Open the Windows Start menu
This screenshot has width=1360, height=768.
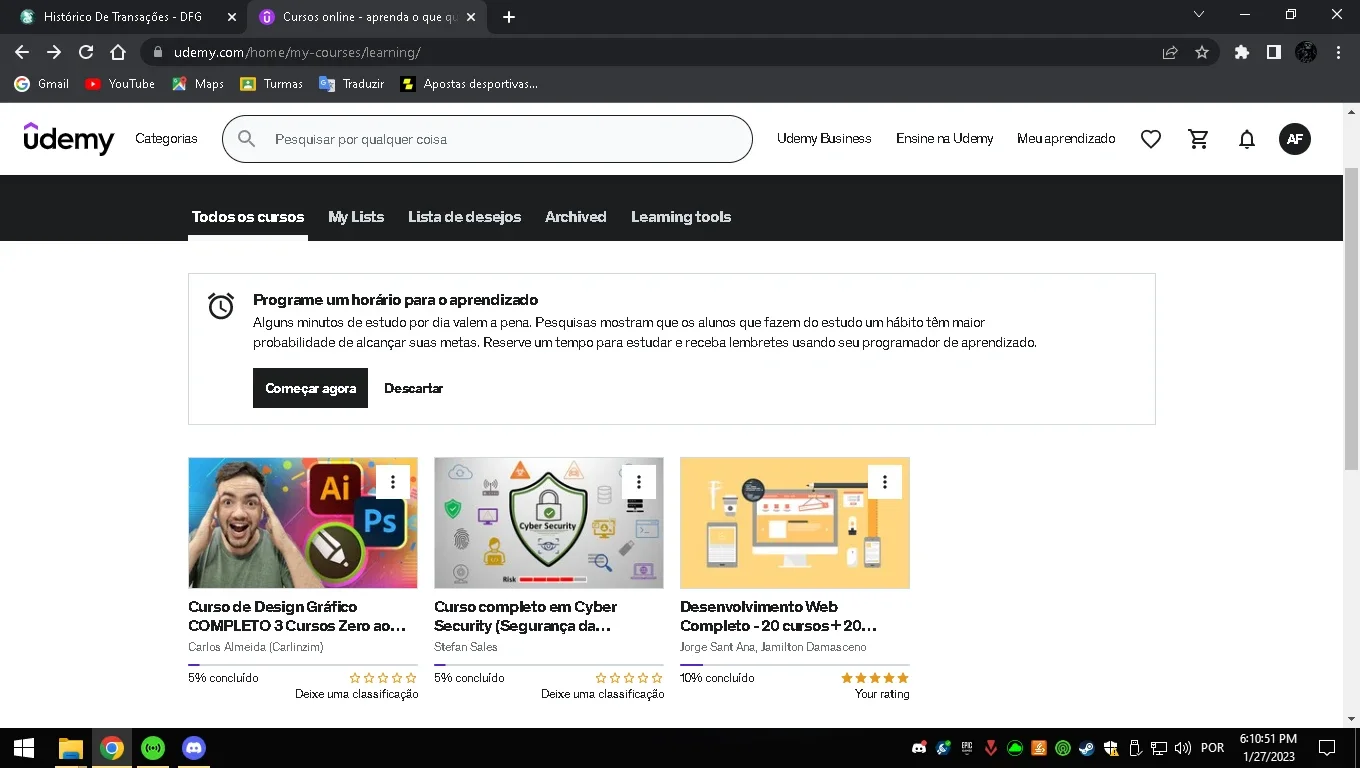[x=24, y=748]
